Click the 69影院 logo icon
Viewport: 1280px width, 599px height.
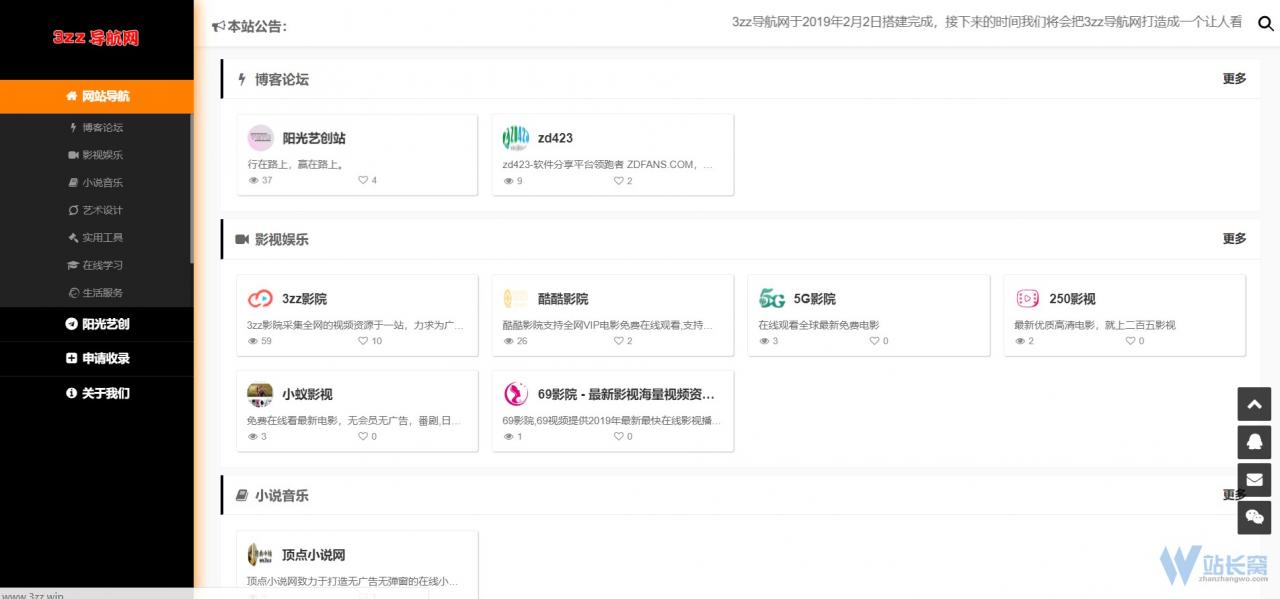pyautogui.click(x=515, y=394)
